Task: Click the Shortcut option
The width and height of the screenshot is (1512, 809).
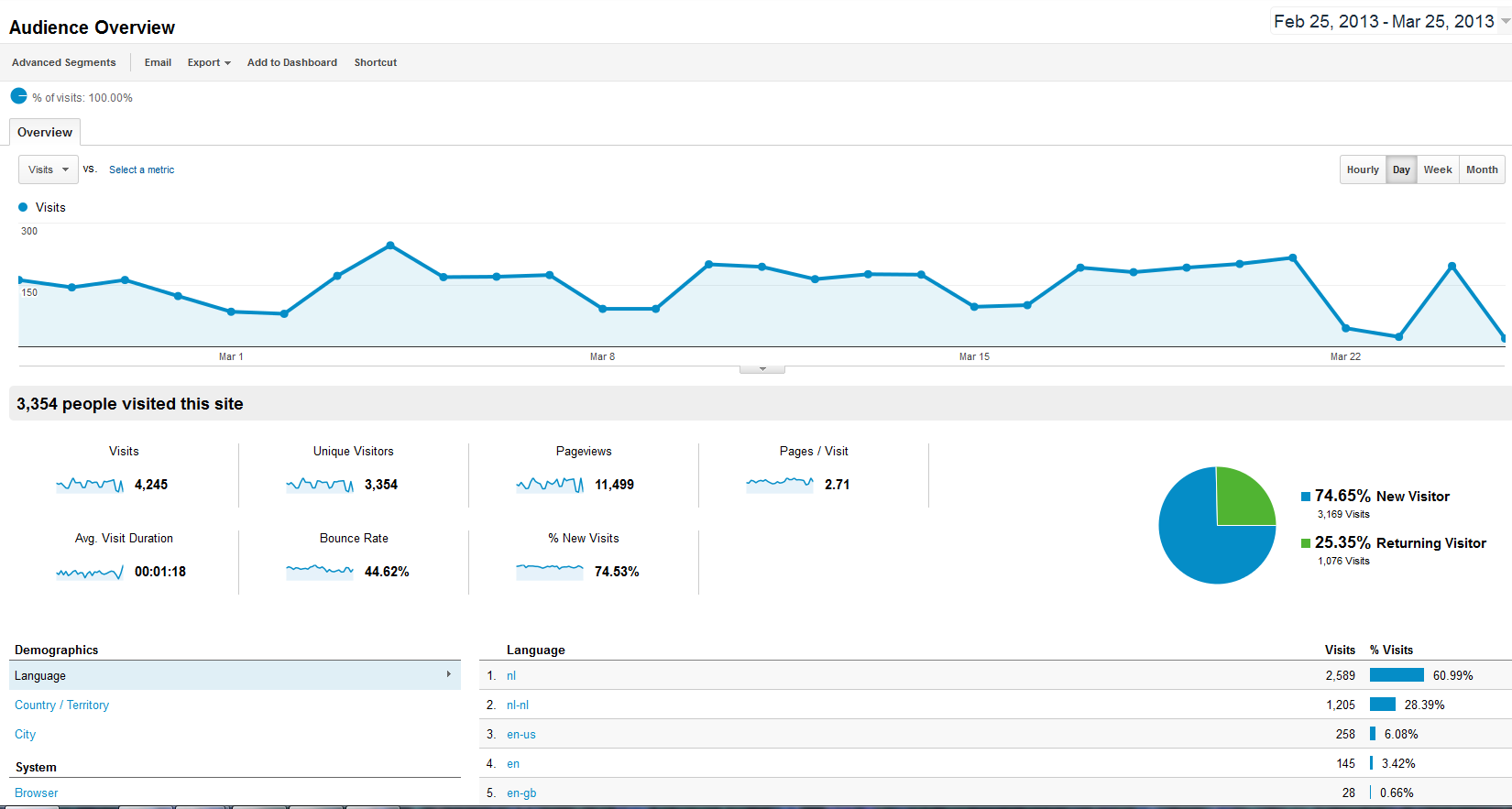Action: [x=376, y=62]
